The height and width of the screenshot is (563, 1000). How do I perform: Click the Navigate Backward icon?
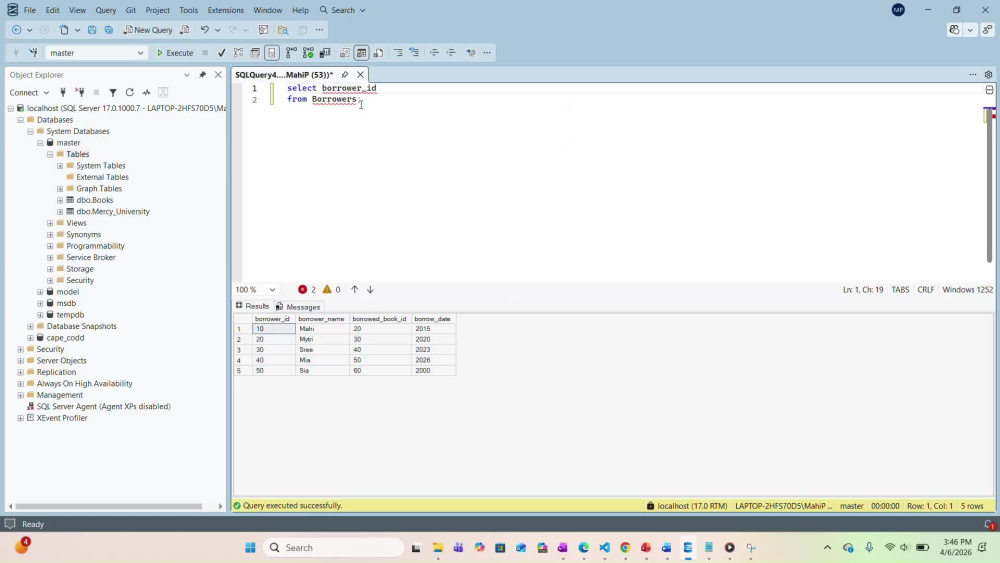[17, 30]
